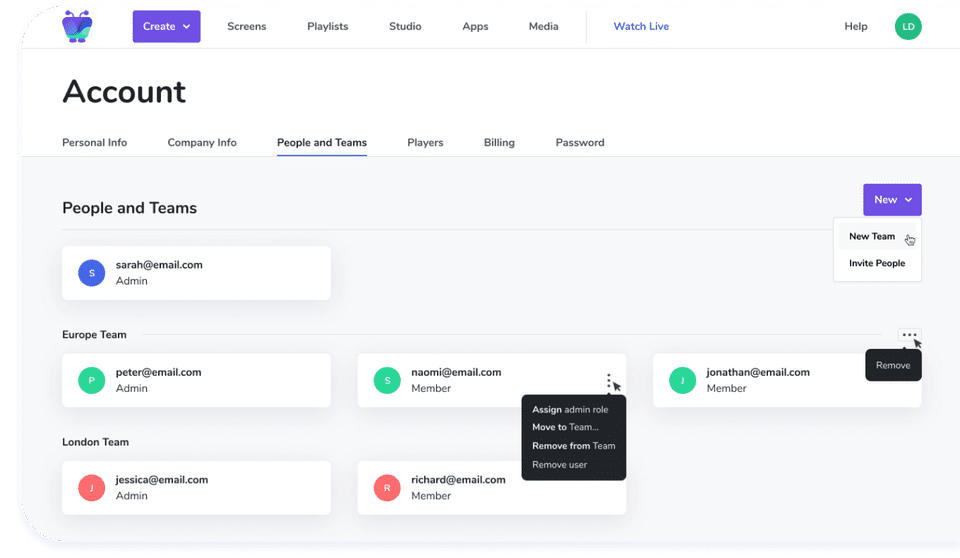Switch to Personal Info tab

94,143
